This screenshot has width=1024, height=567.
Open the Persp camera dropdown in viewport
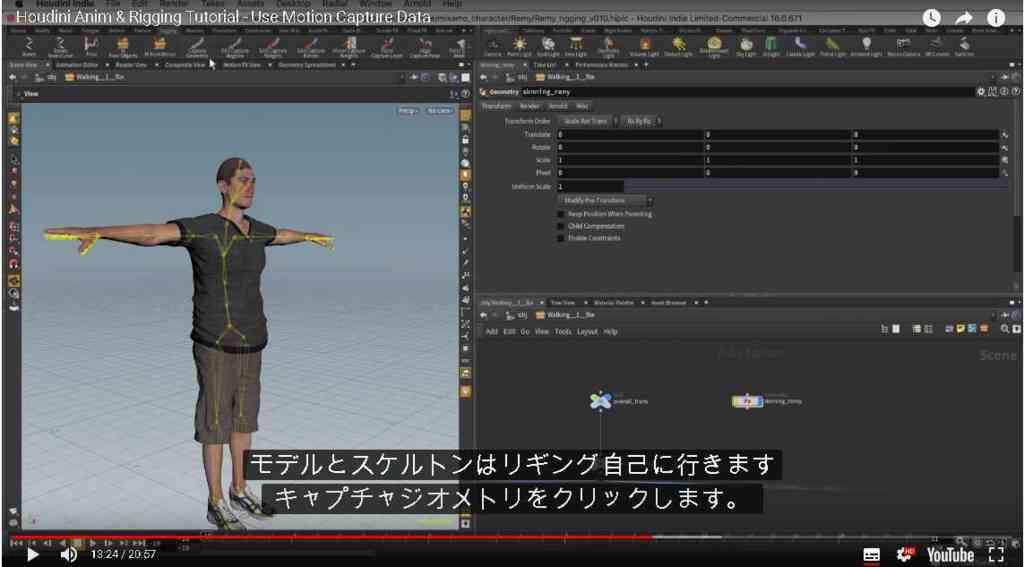408,111
